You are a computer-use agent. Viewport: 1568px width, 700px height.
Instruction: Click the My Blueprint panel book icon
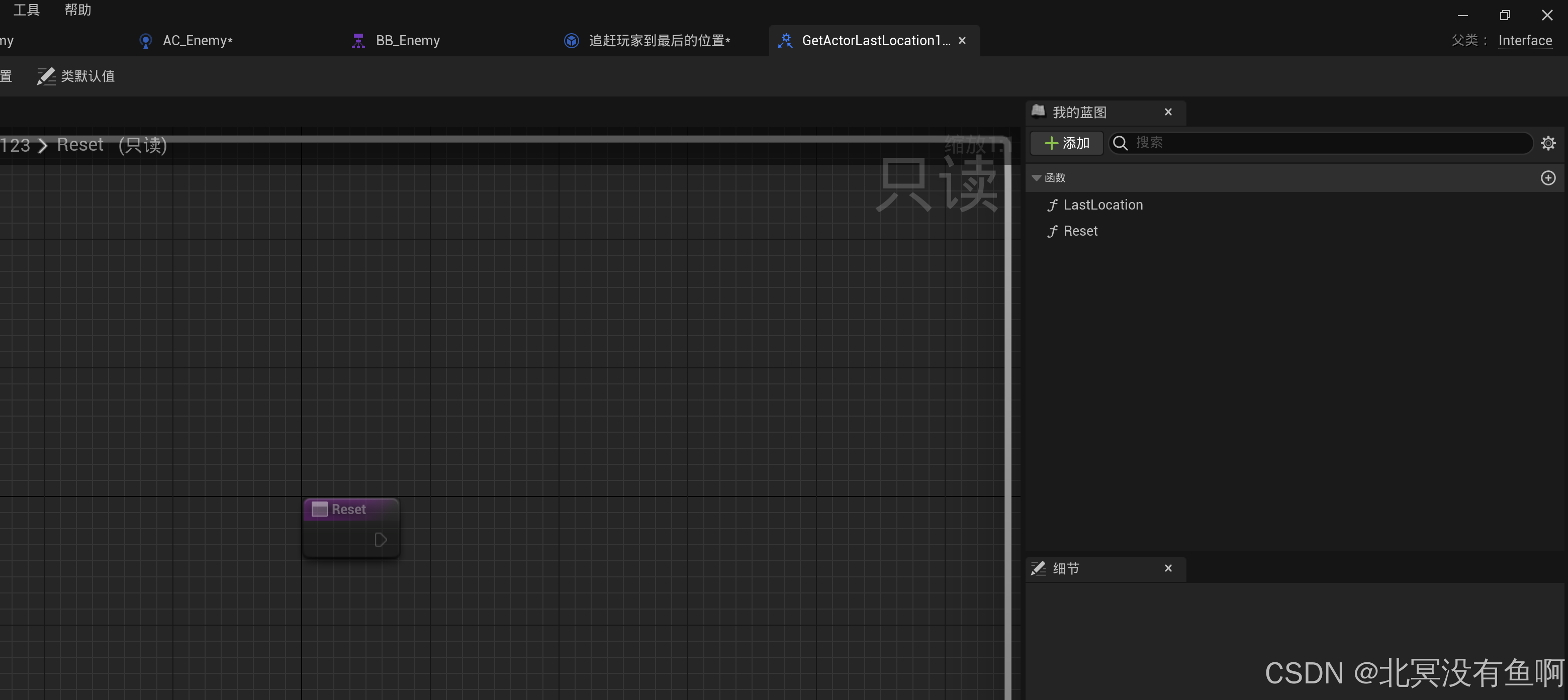(x=1039, y=112)
